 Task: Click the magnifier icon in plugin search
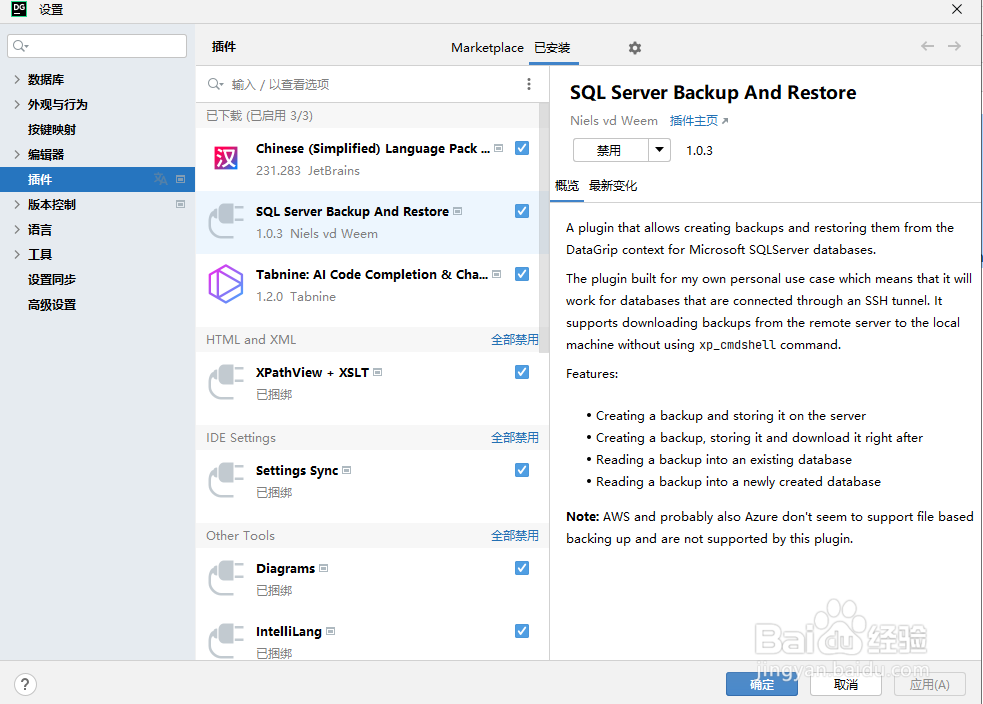[216, 84]
